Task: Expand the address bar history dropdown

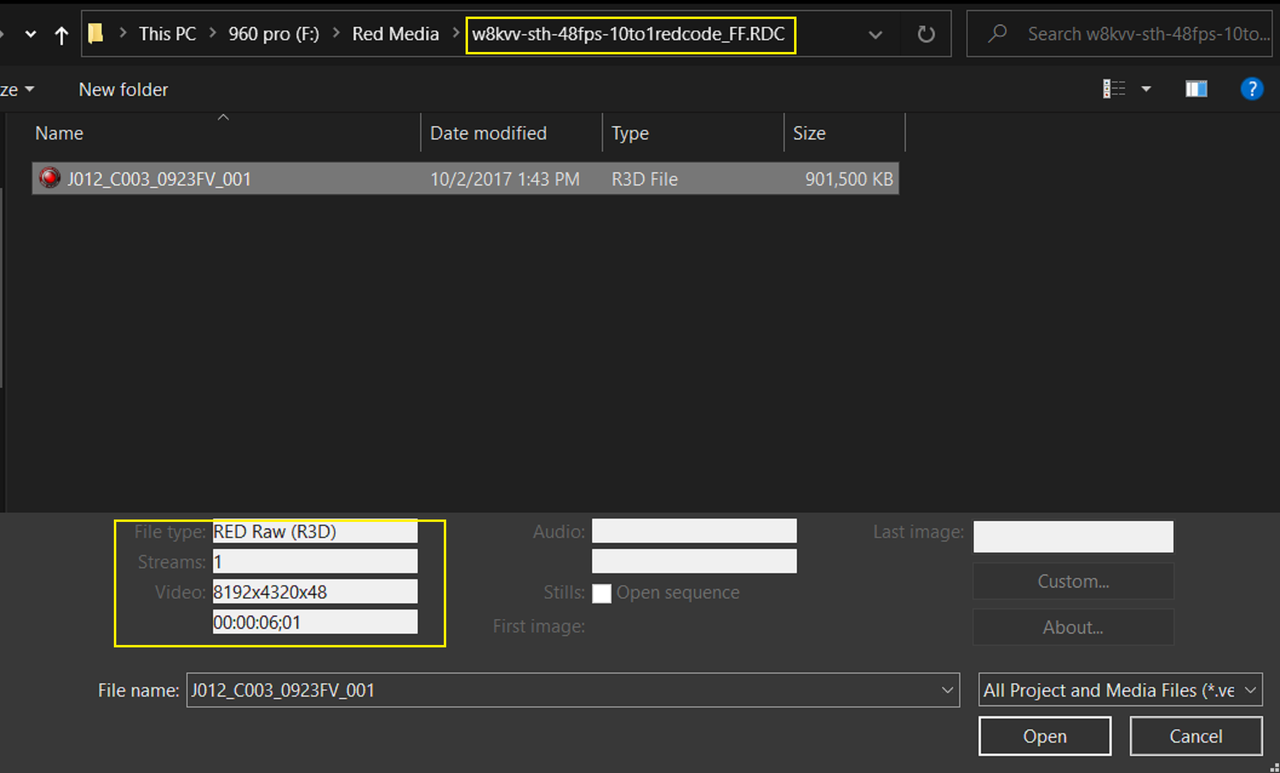Action: tap(875, 35)
